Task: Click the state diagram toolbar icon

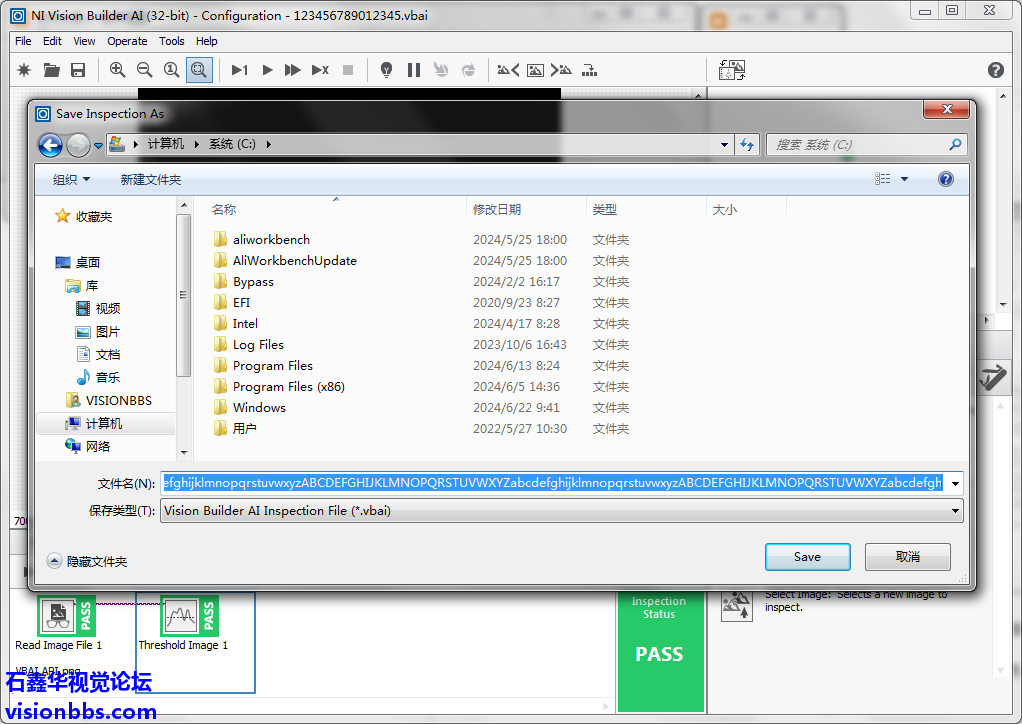Action: pyautogui.click(x=589, y=70)
